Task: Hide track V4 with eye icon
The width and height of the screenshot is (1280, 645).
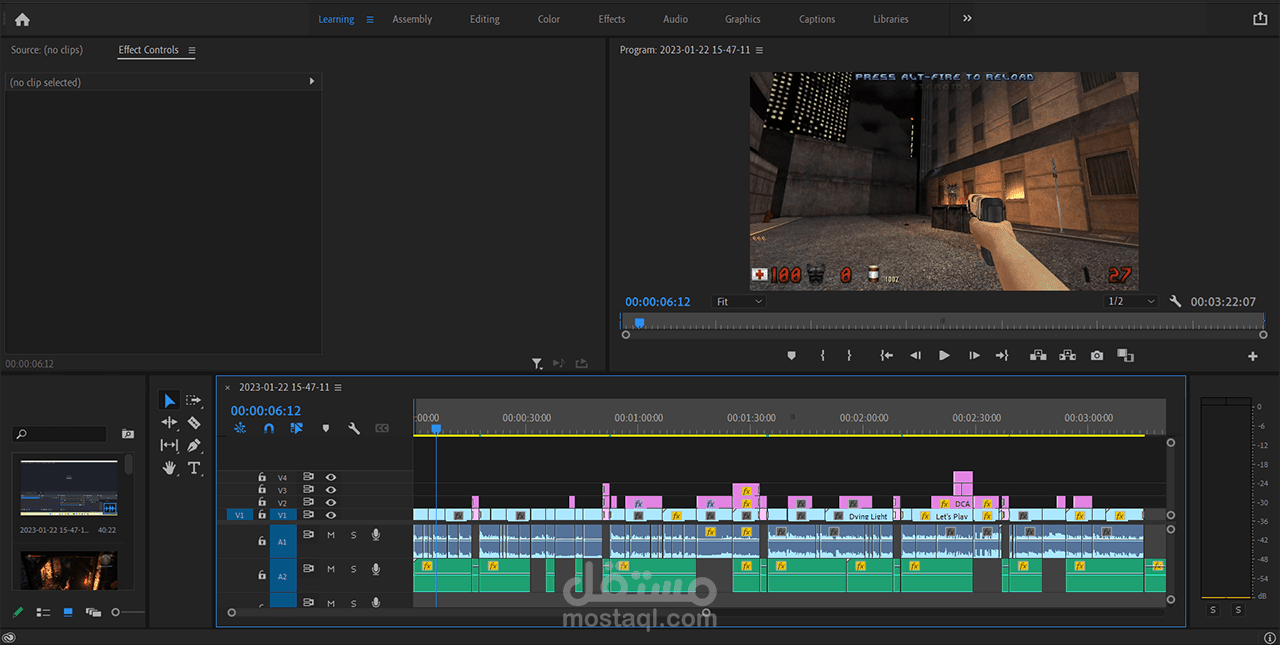Action: pos(330,478)
